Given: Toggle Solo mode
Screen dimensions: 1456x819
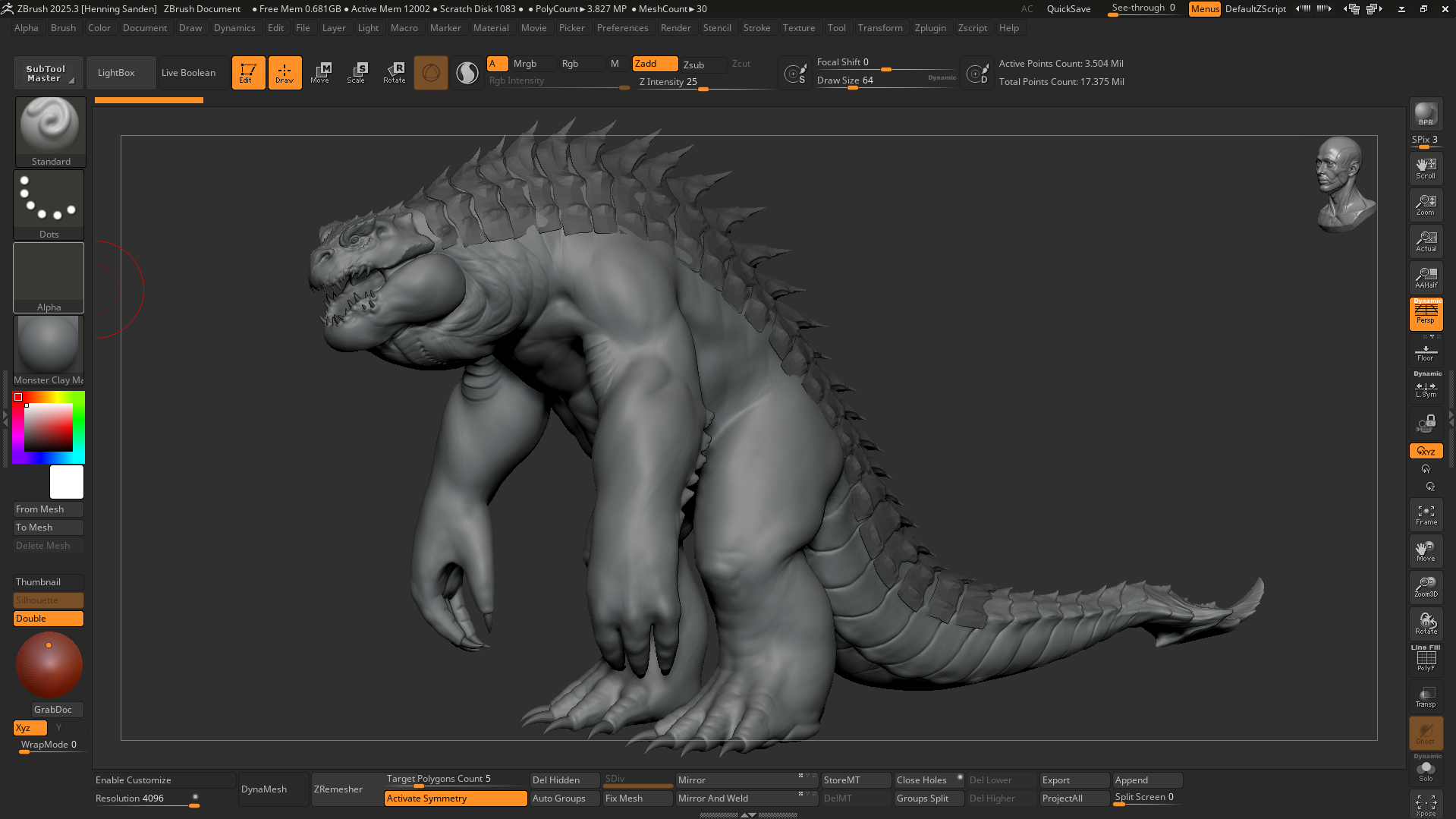Looking at the screenshot, I should pyautogui.click(x=1426, y=769).
